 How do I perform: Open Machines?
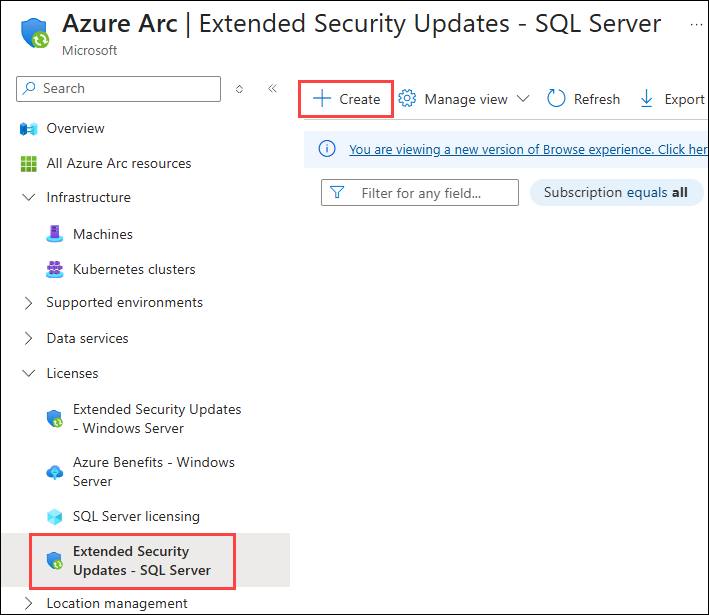click(103, 234)
